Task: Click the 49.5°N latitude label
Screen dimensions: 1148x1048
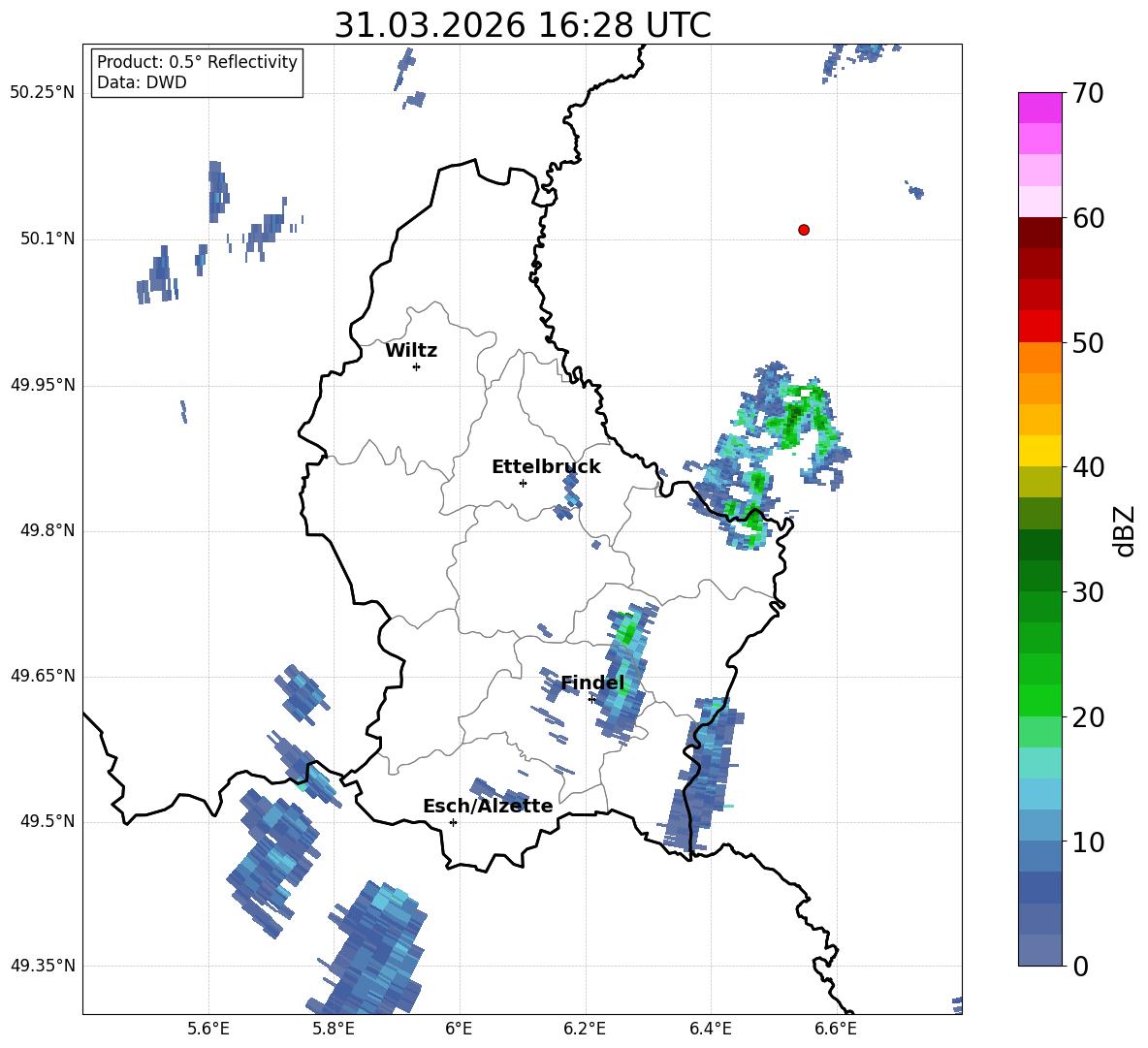Action: tap(48, 822)
